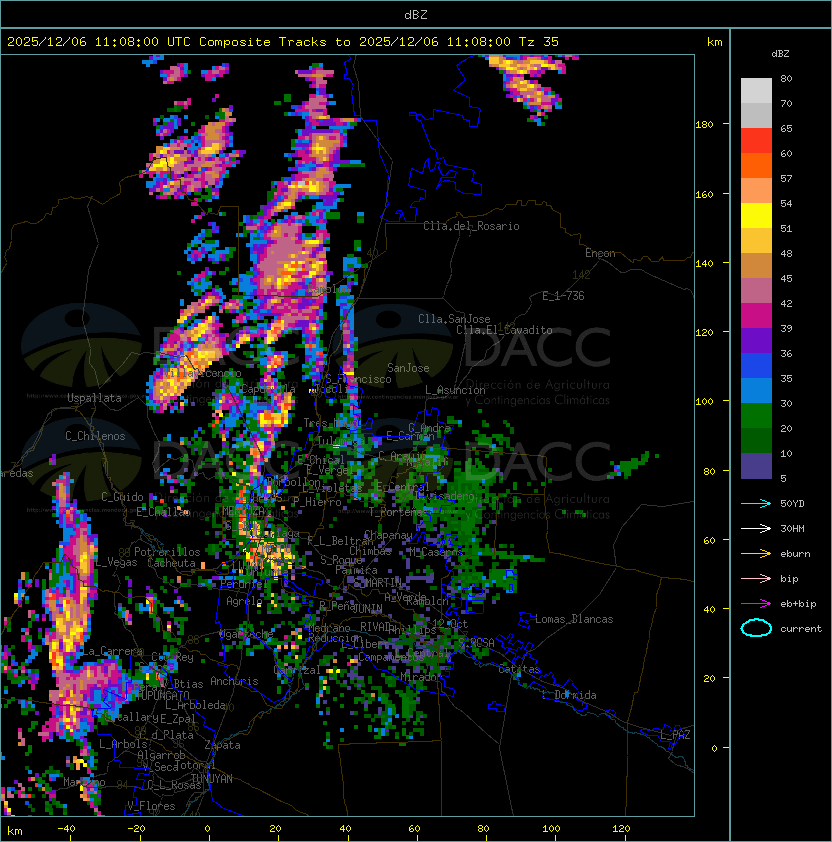
Task: Click the 120 km horizontal axis tick
Action: (x=621, y=829)
